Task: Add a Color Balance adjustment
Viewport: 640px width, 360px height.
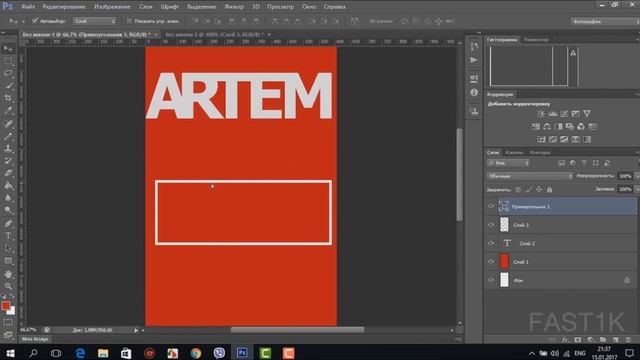Action: click(547, 127)
